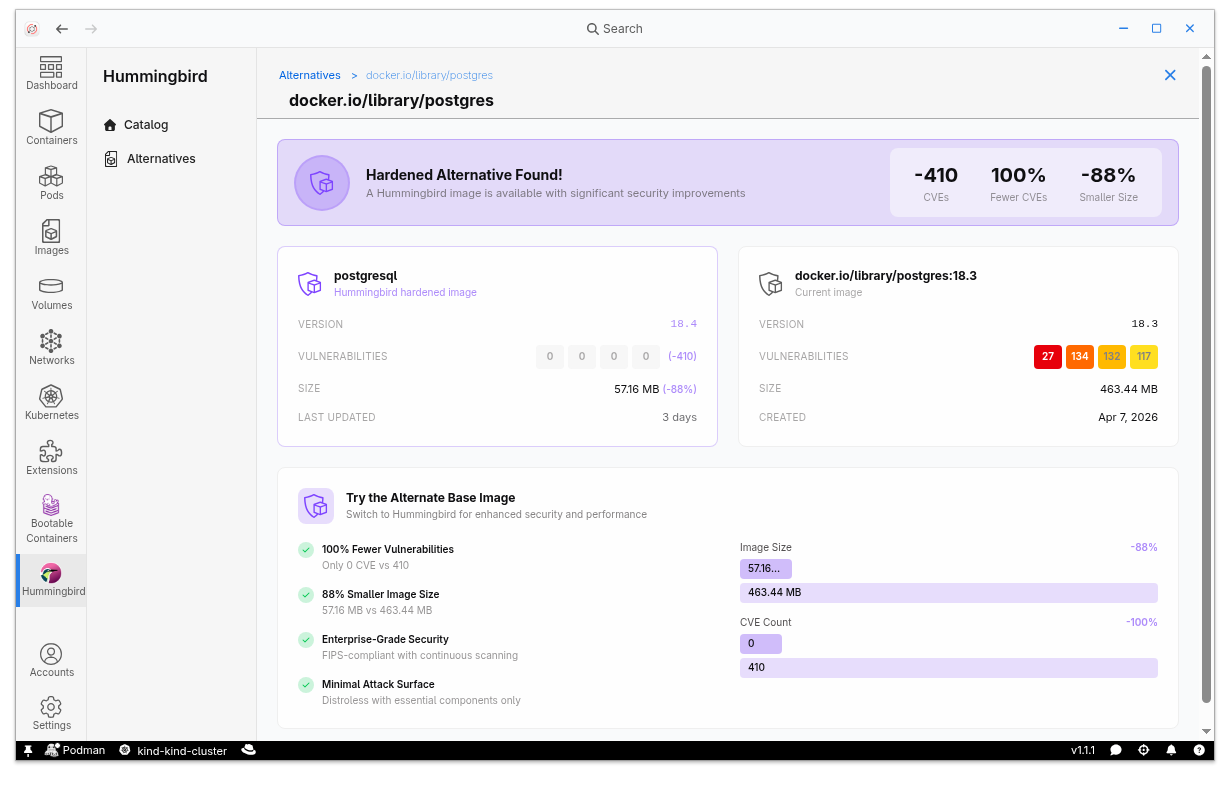Screen dimensions: 1230x793
Task: Click the Try the Alternate Base Image icon
Action: point(316,506)
